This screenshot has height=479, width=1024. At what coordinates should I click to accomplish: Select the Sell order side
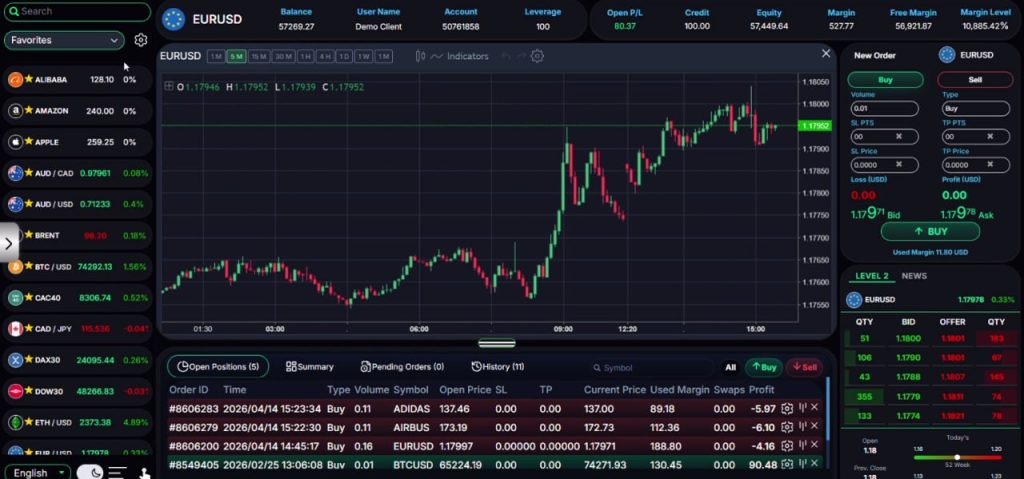(974, 80)
